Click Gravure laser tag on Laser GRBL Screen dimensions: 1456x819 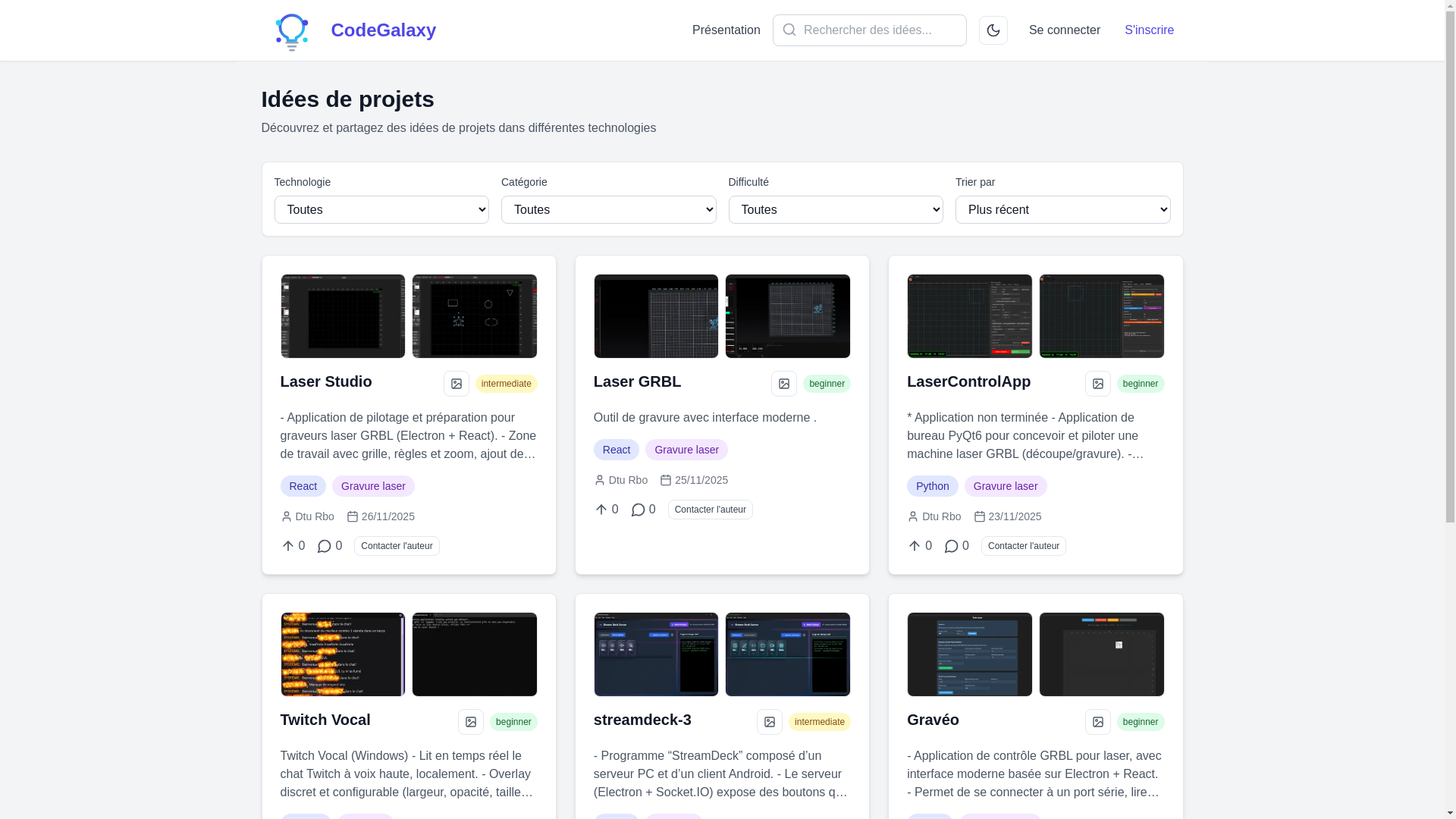(686, 450)
